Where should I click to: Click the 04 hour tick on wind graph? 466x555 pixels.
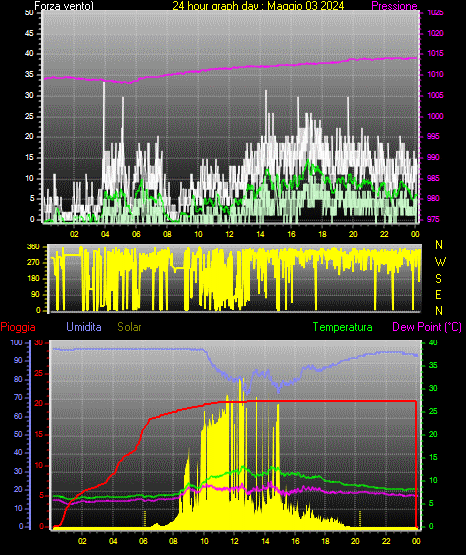105,234
